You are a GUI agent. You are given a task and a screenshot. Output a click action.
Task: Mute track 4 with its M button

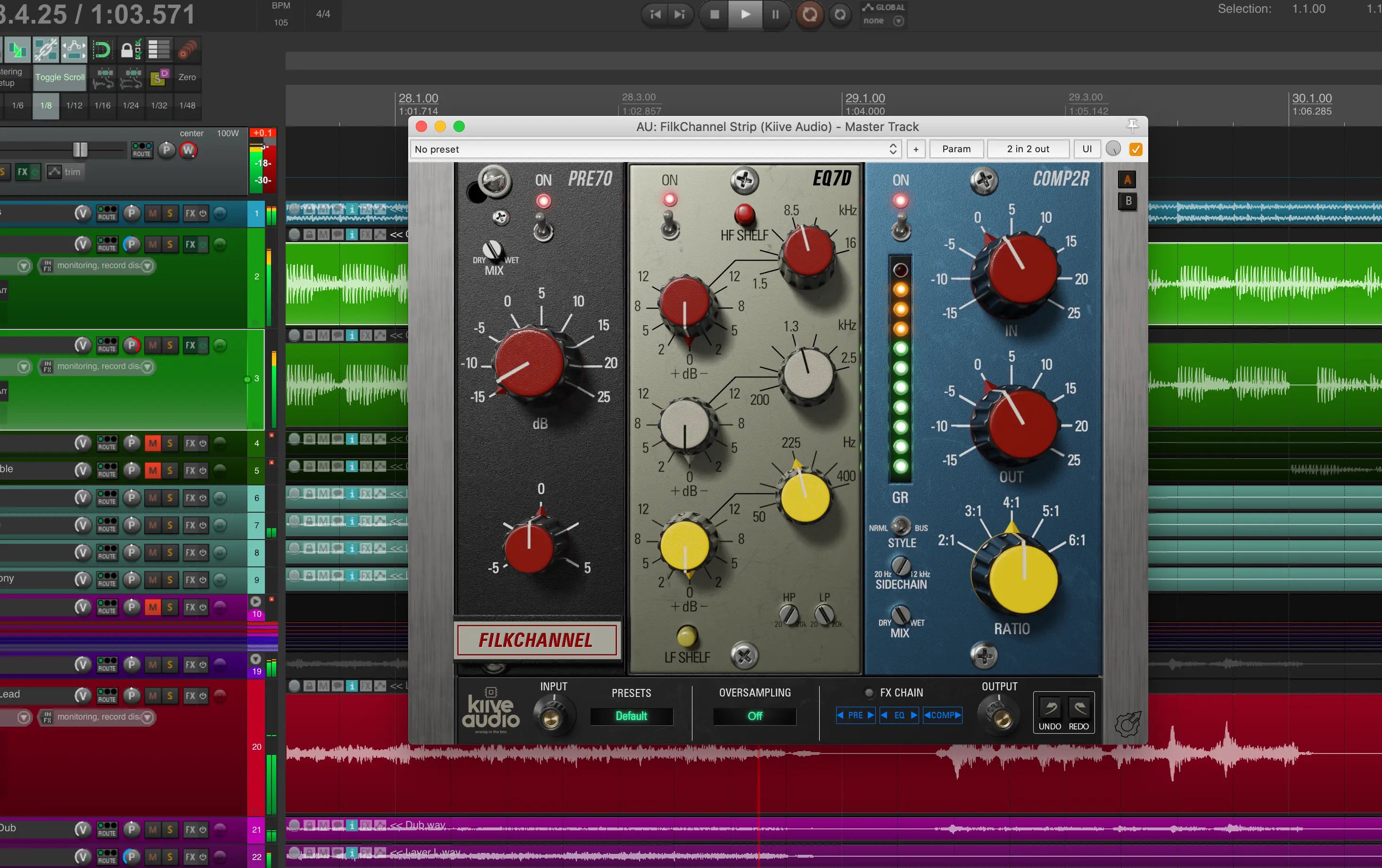click(x=153, y=443)
